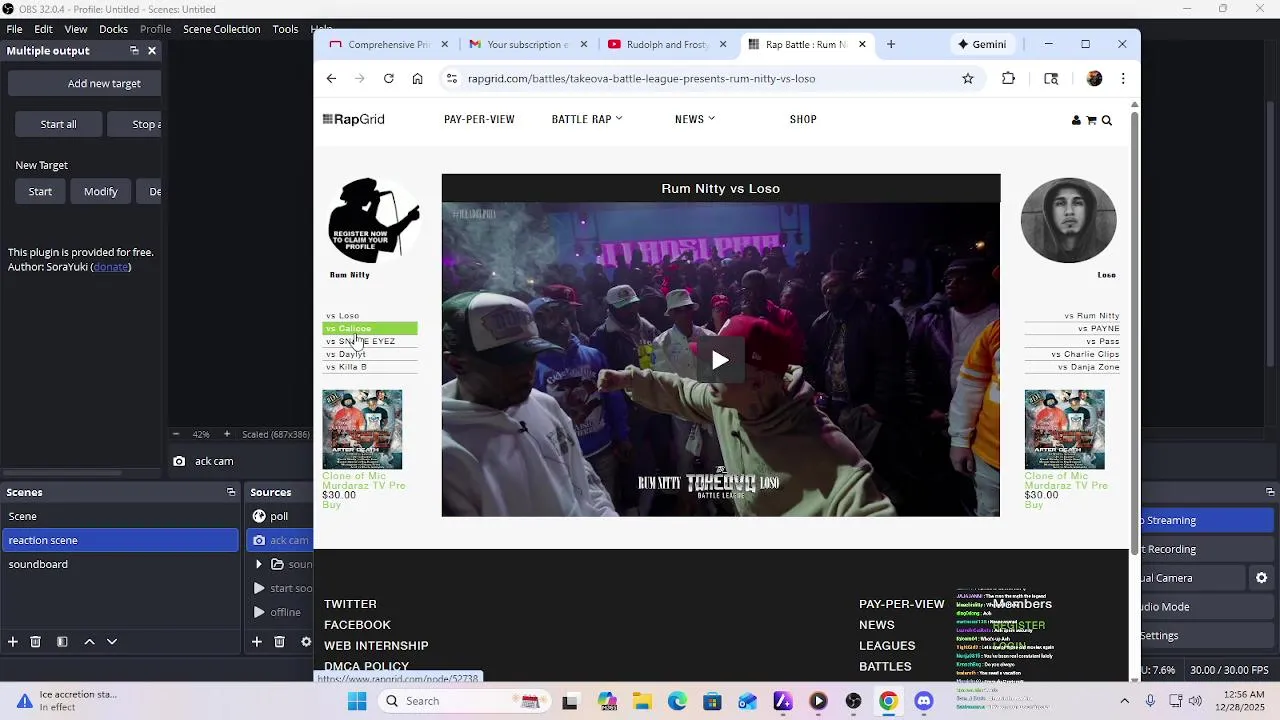The image size is (1280, 720).
Task: Open OBS View menu
Action: 76,29
